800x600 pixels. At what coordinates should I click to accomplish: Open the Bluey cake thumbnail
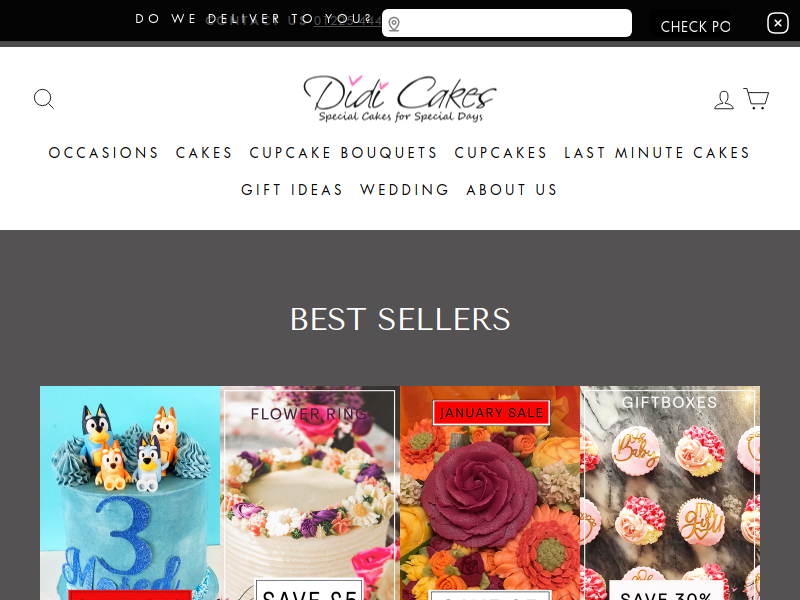click(130, 493)
